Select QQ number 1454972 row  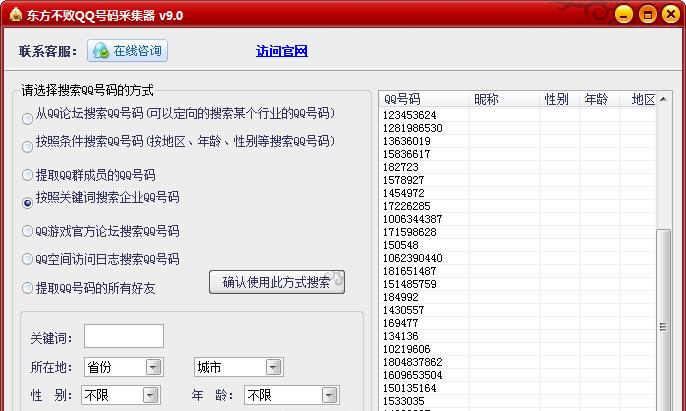point(518,193)
